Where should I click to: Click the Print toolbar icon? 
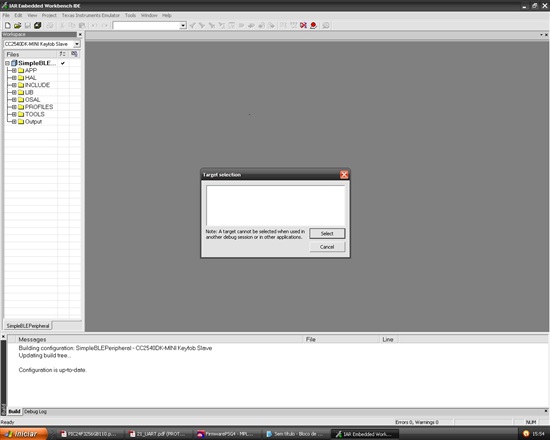pos(50,25)
